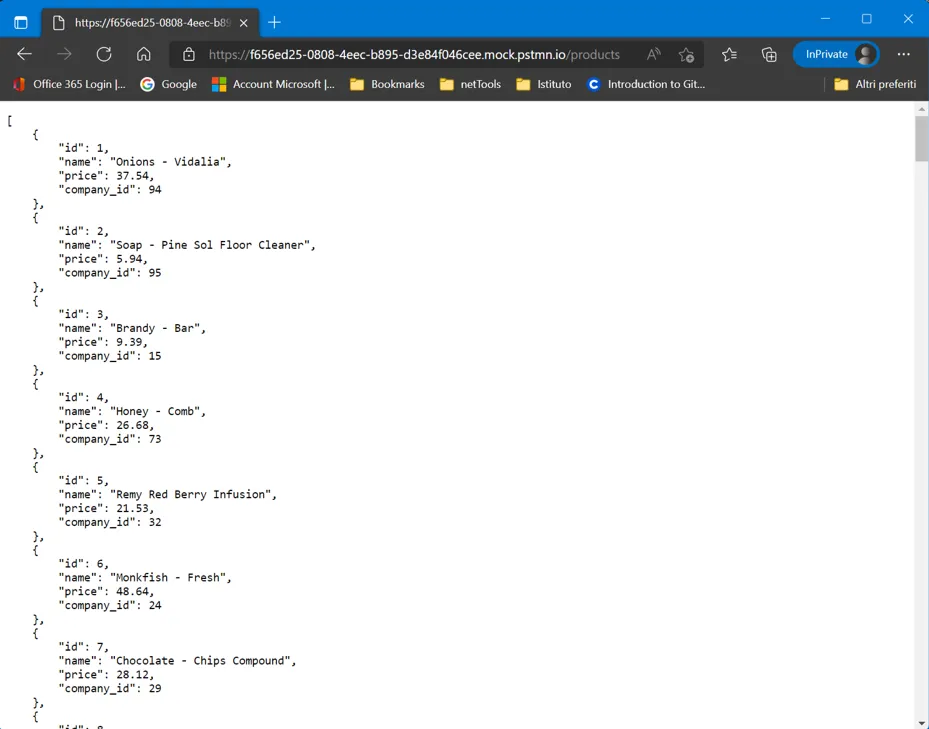The image size is (929, 729).
Task: Click the InPrivate profile button
Action: [836, 55]
